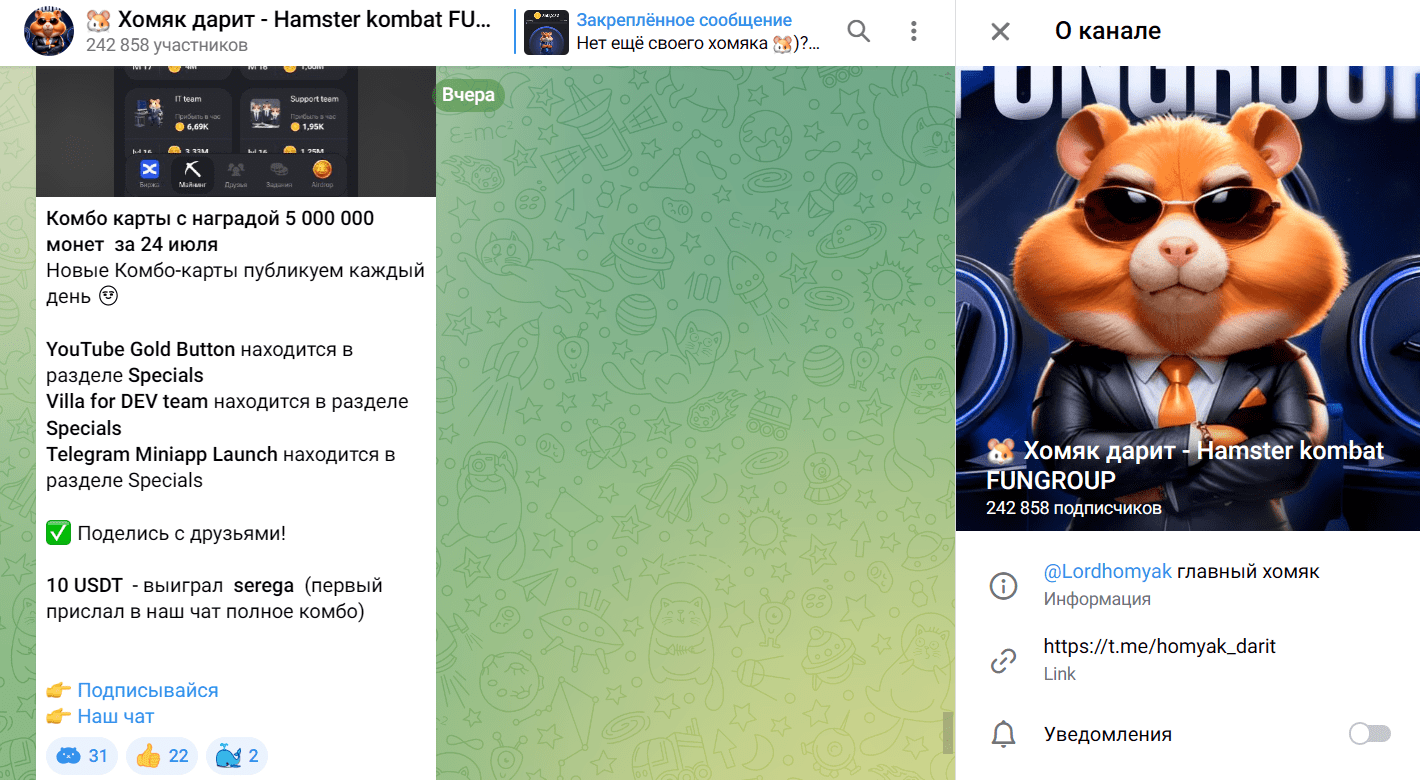Open the post's Hamster Kombat screenshot image

click(x=236, y=131)
